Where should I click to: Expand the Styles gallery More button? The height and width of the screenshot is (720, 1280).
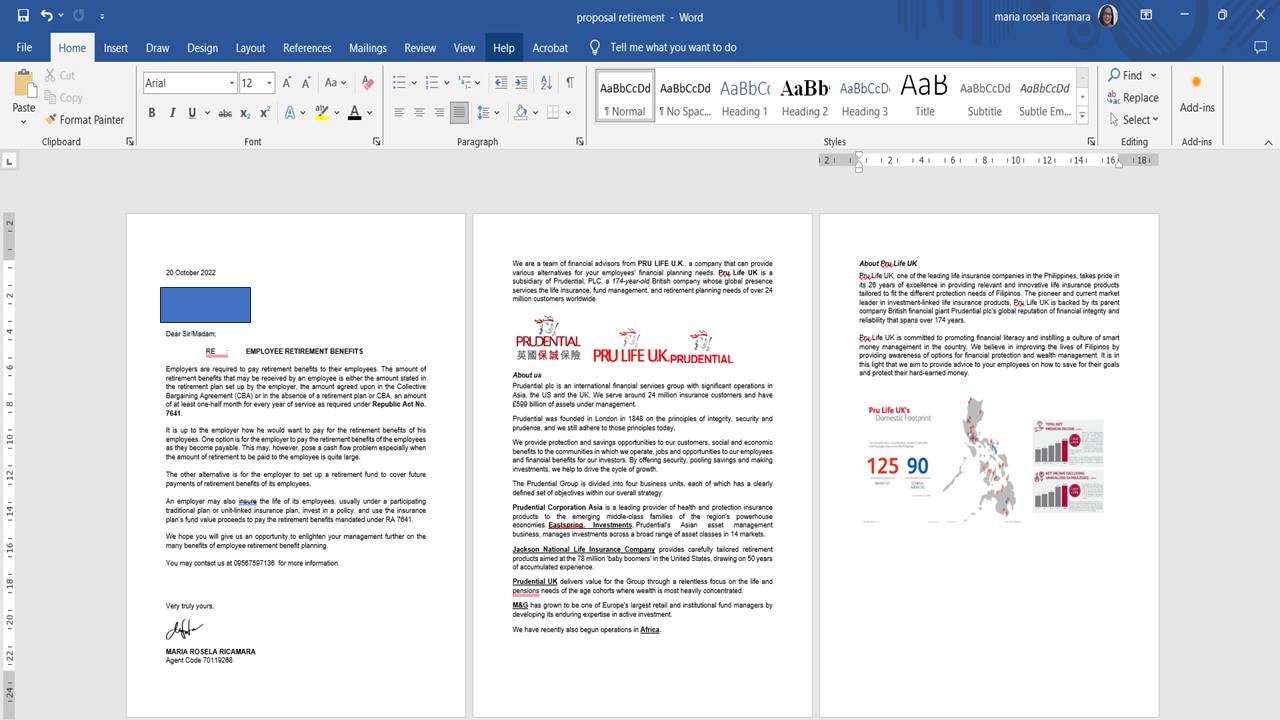coord(1082,115)
